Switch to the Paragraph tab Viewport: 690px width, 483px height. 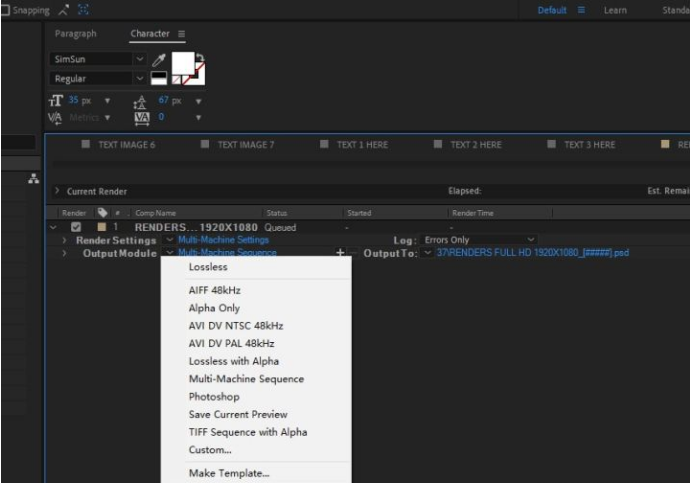pyautogui.click(x=76, y=34)
